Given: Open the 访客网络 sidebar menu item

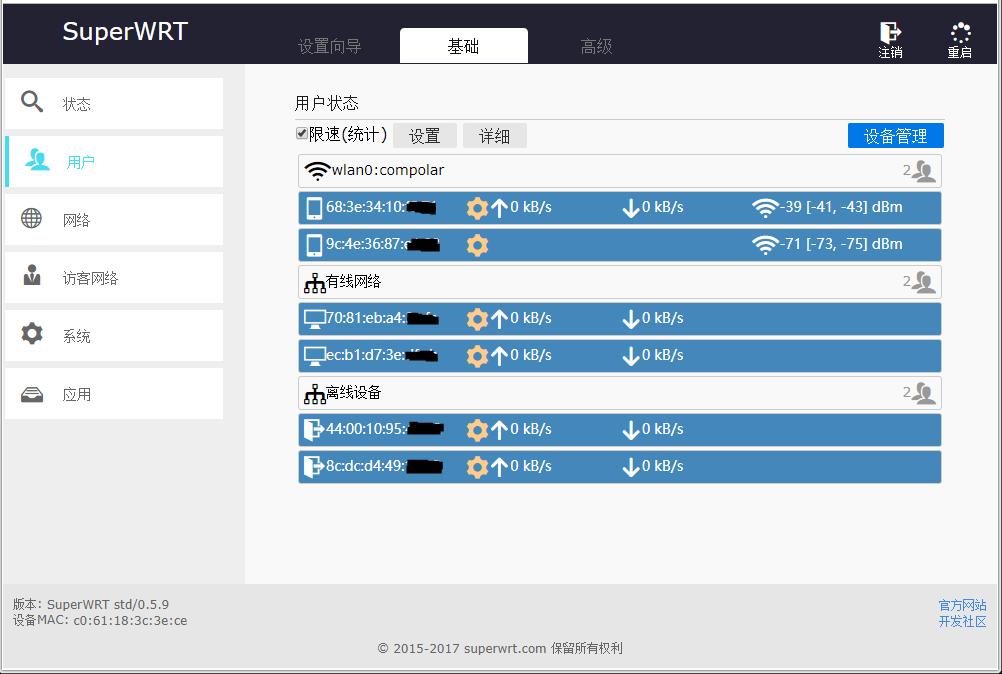Looking at the screenshot, I should 114,278.
